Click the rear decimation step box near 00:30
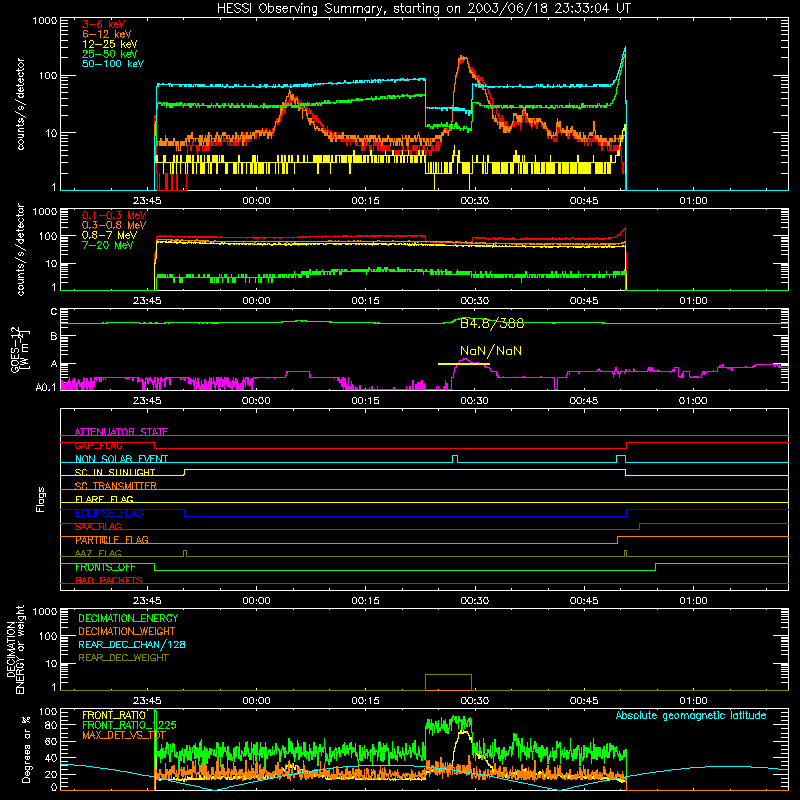The image size is (800, 800). pos(448,682)
